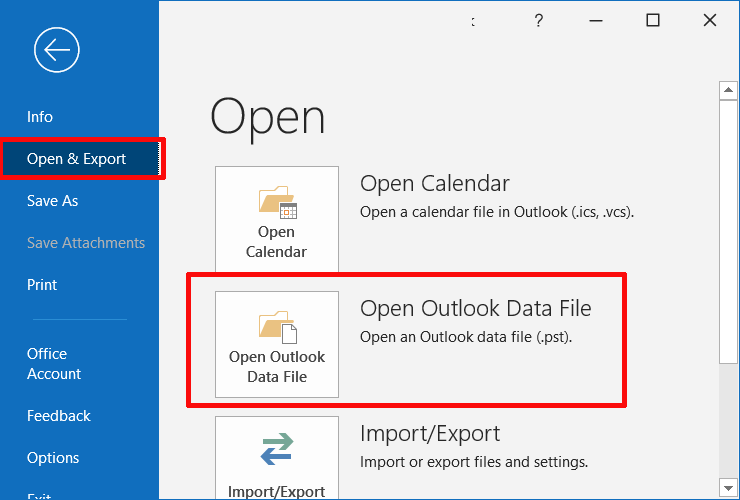The height and width of the screenshot is (500, 740).
Task: Click the Open Outlook Data File button
Action: (277, 344)
